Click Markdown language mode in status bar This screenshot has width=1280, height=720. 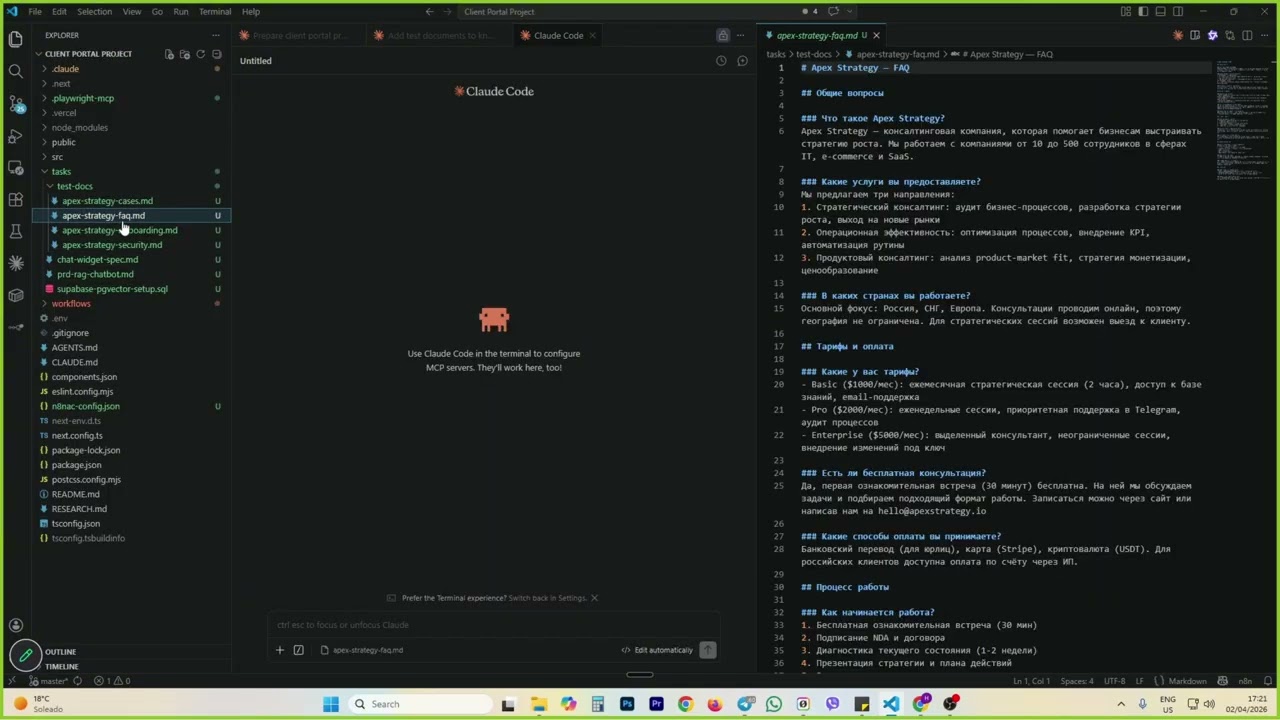1186,681
